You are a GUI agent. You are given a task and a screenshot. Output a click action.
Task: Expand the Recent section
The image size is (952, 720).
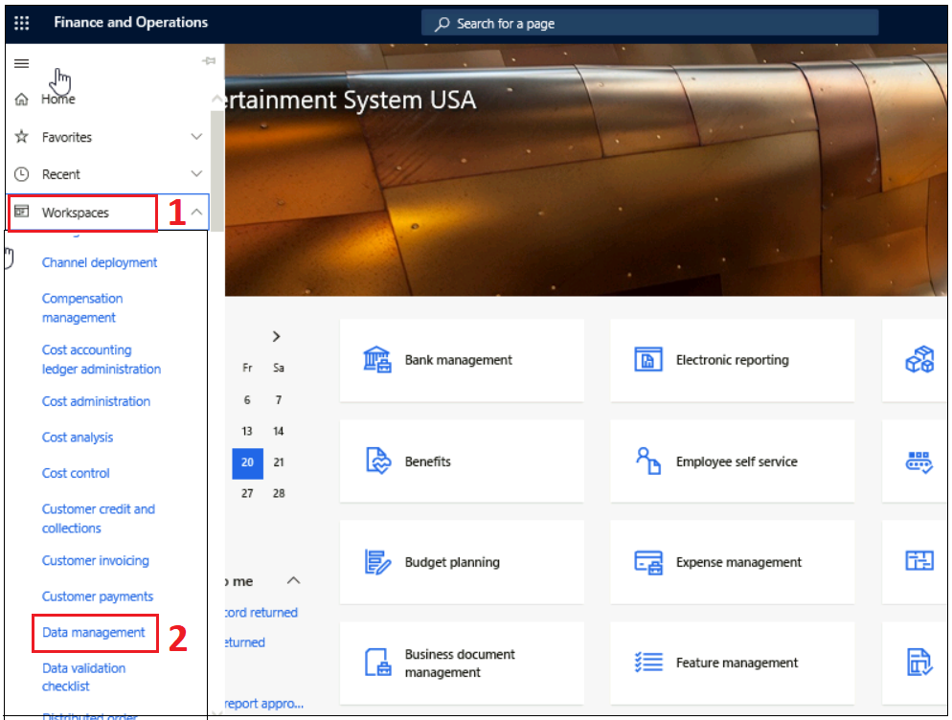coord(197,174)
